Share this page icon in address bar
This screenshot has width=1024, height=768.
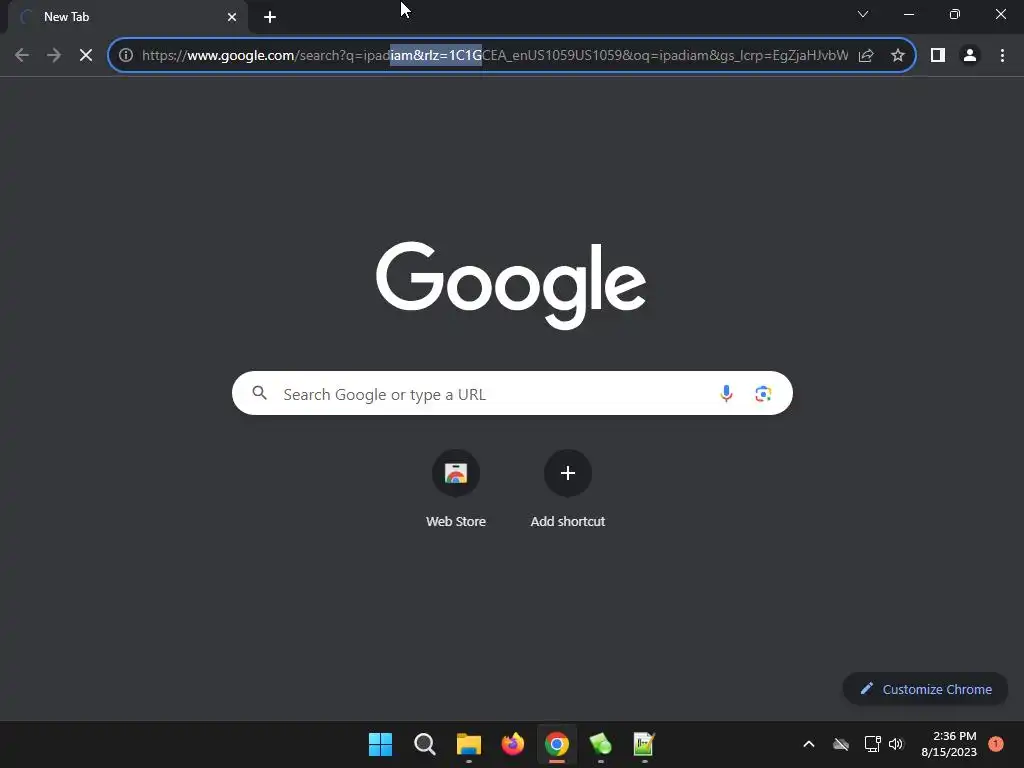866,56
